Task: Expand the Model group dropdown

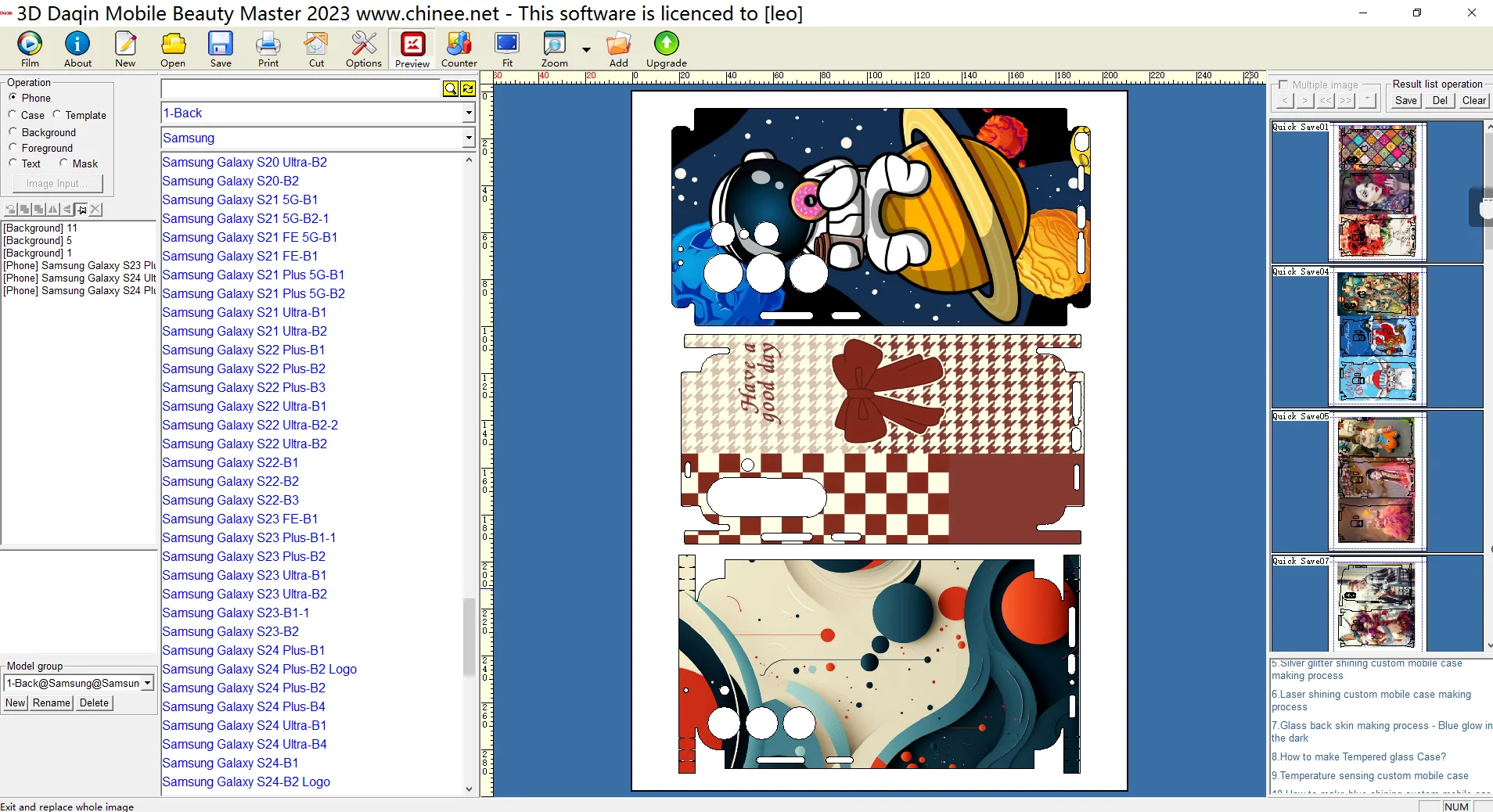Action: click(147, 683)
